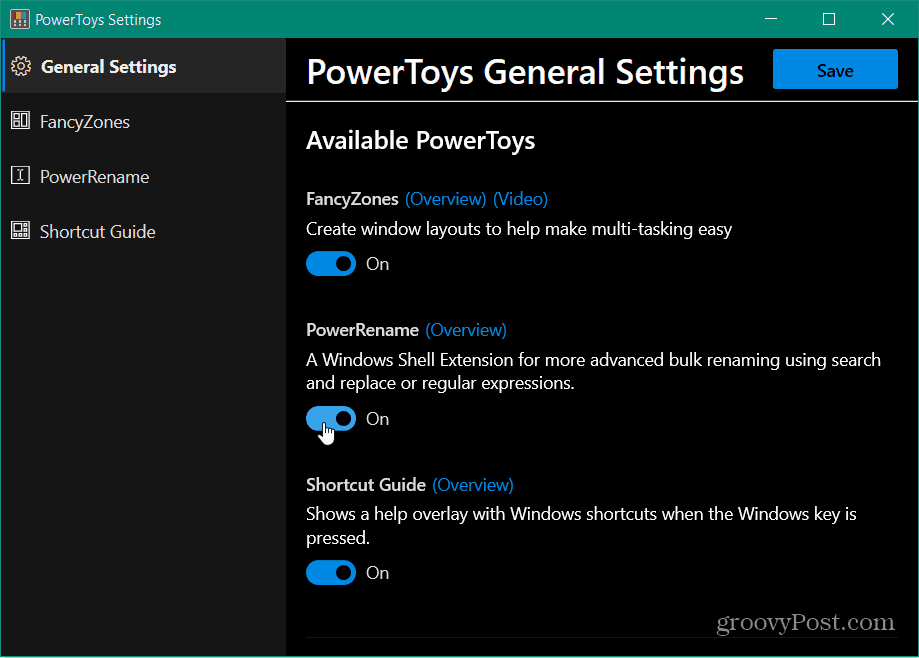Click the FancyZones grid icon in sidebar
The height and width of the screenshot is (658, 919).
[21, 121]
